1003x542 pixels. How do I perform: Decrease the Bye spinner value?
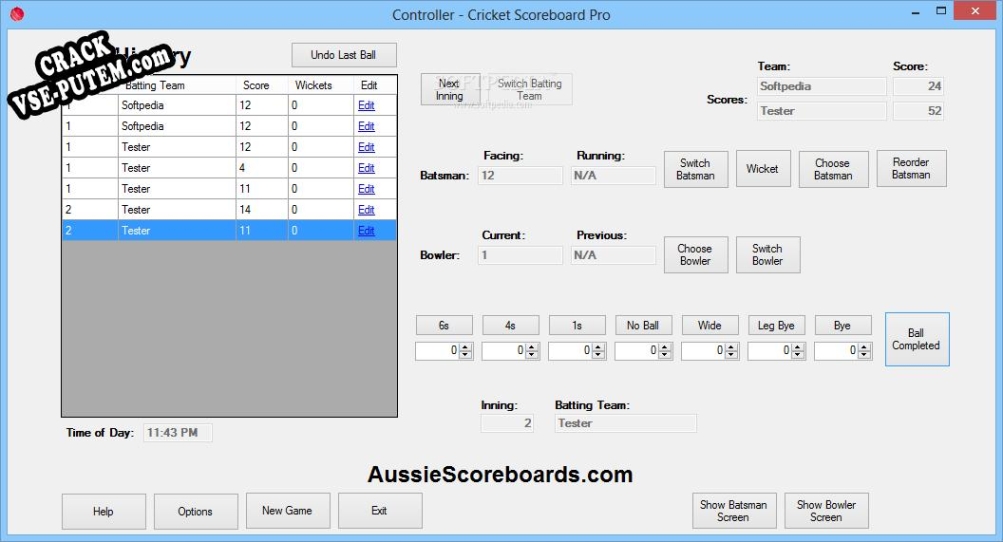click(x=865, y=355)
